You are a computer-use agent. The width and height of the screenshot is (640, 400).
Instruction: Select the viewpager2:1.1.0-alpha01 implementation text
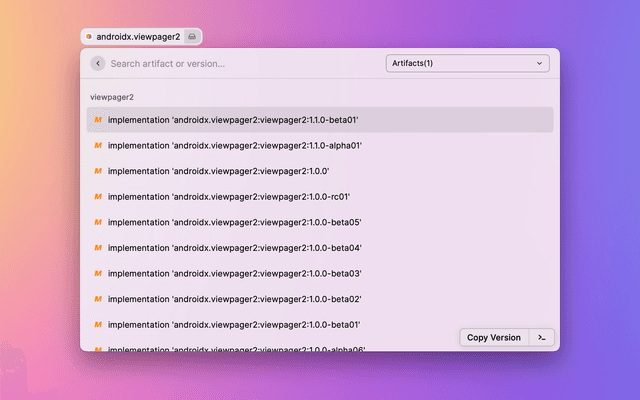point(235,145)
